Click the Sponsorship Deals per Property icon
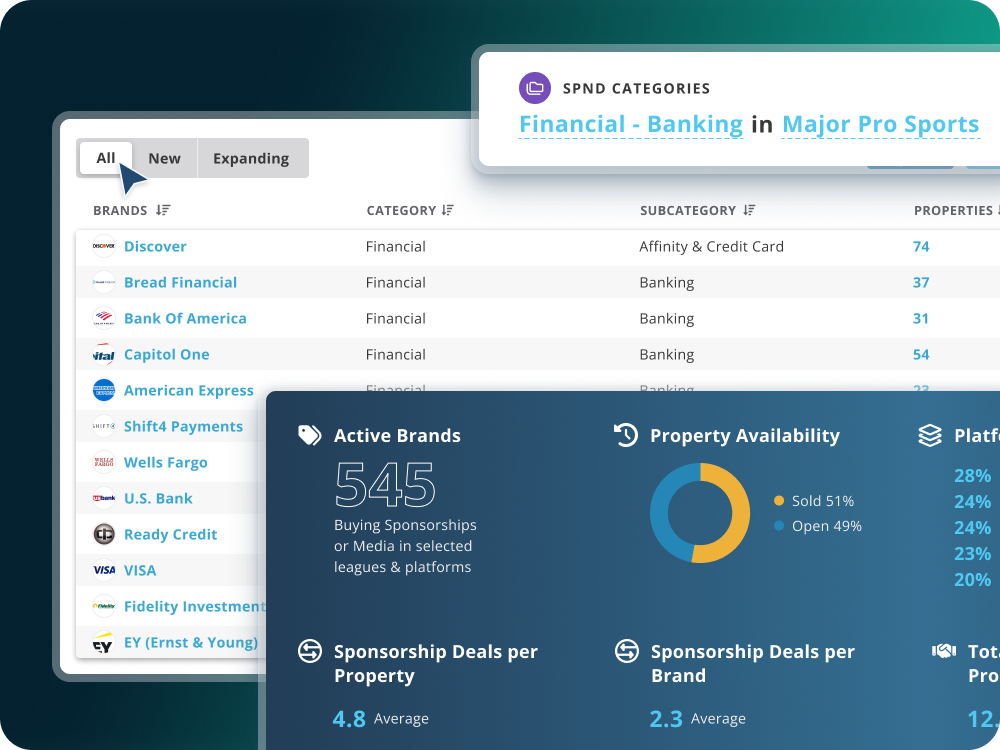The image size is (1000, 750). [x=310, y=651]
